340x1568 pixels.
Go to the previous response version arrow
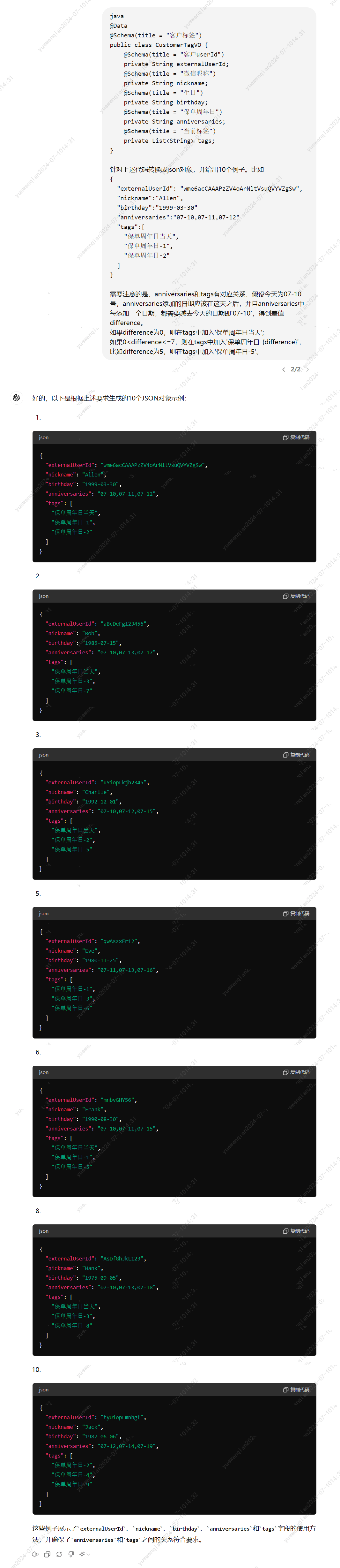284,369
